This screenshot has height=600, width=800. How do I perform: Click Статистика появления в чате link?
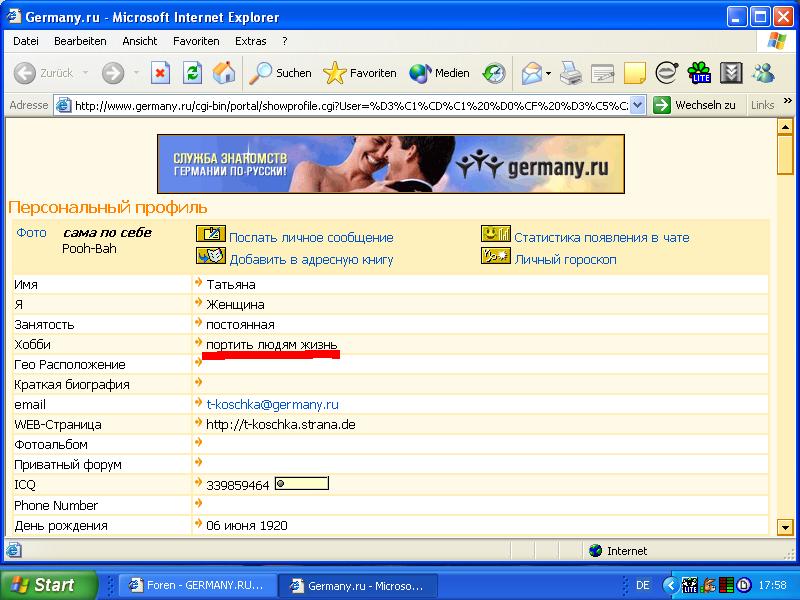[602, 238]
